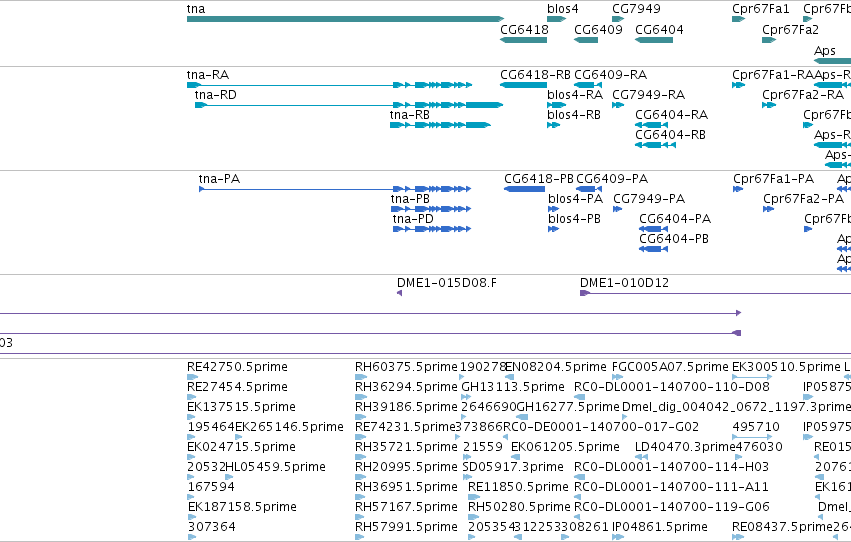Select the CG6404-RA transcript glyph
851x542 pixels.
click(x=651, y=125)
